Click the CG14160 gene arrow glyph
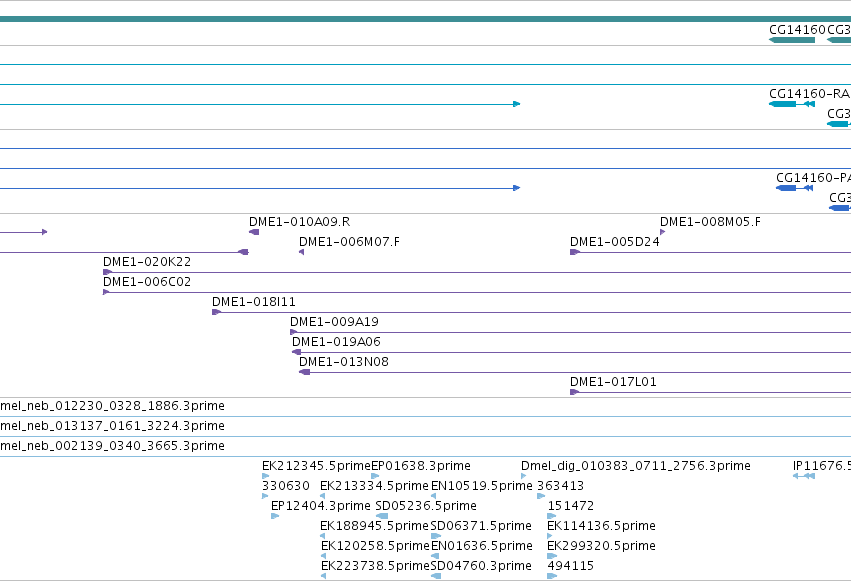 pos(792,40)
